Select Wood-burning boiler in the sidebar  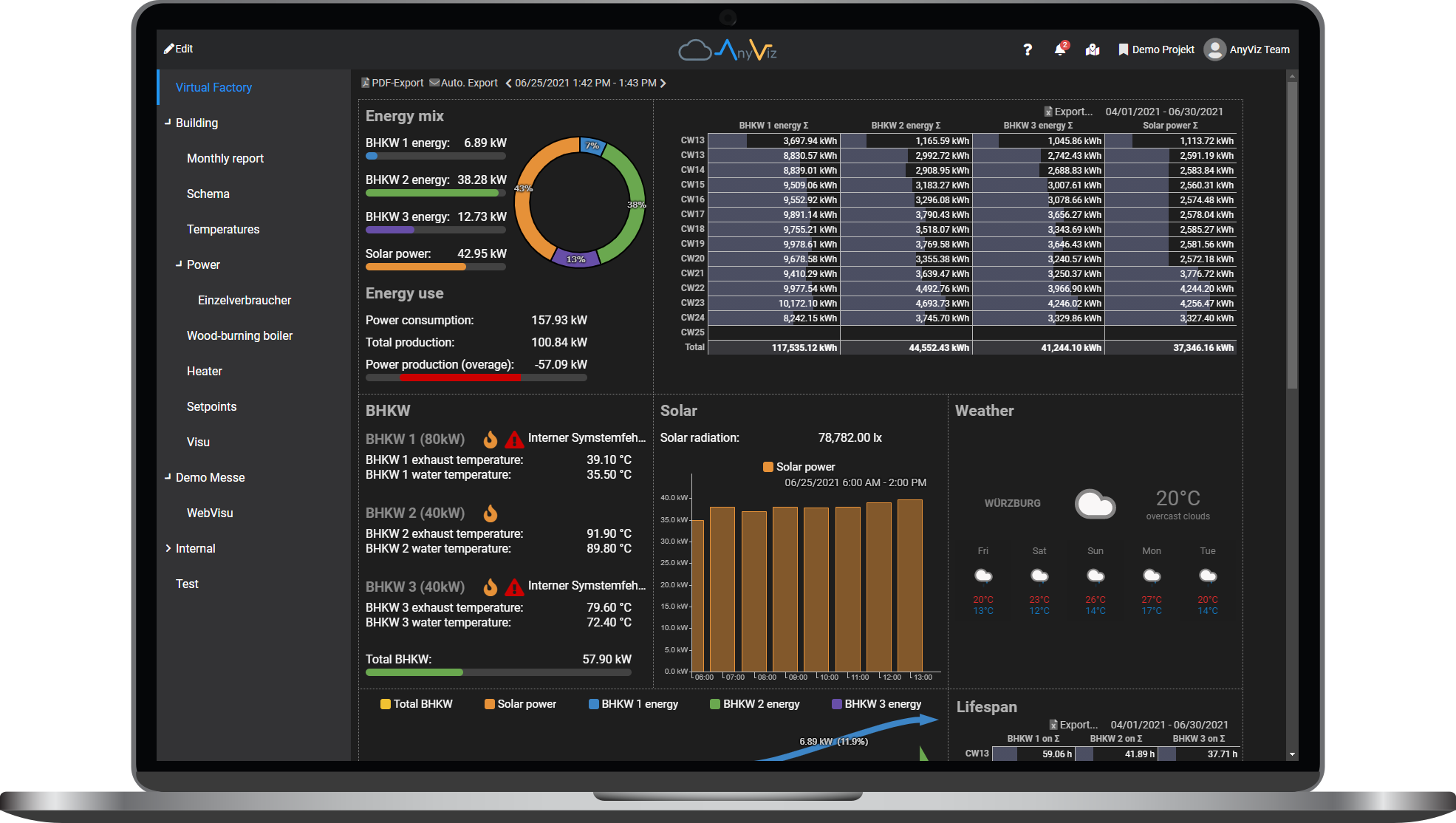(x=239, y=335)
